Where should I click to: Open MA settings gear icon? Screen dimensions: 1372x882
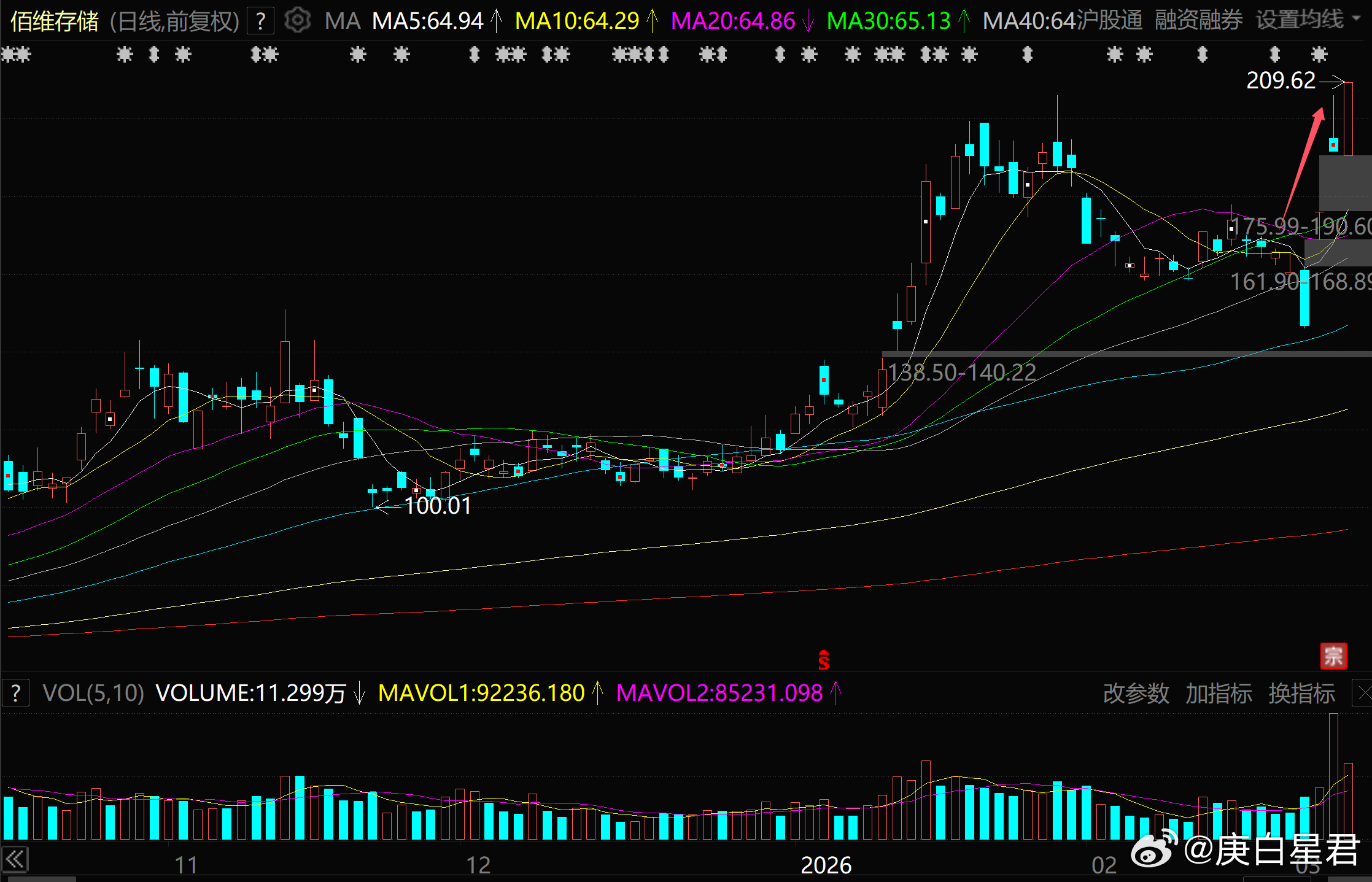pos(298,21)
